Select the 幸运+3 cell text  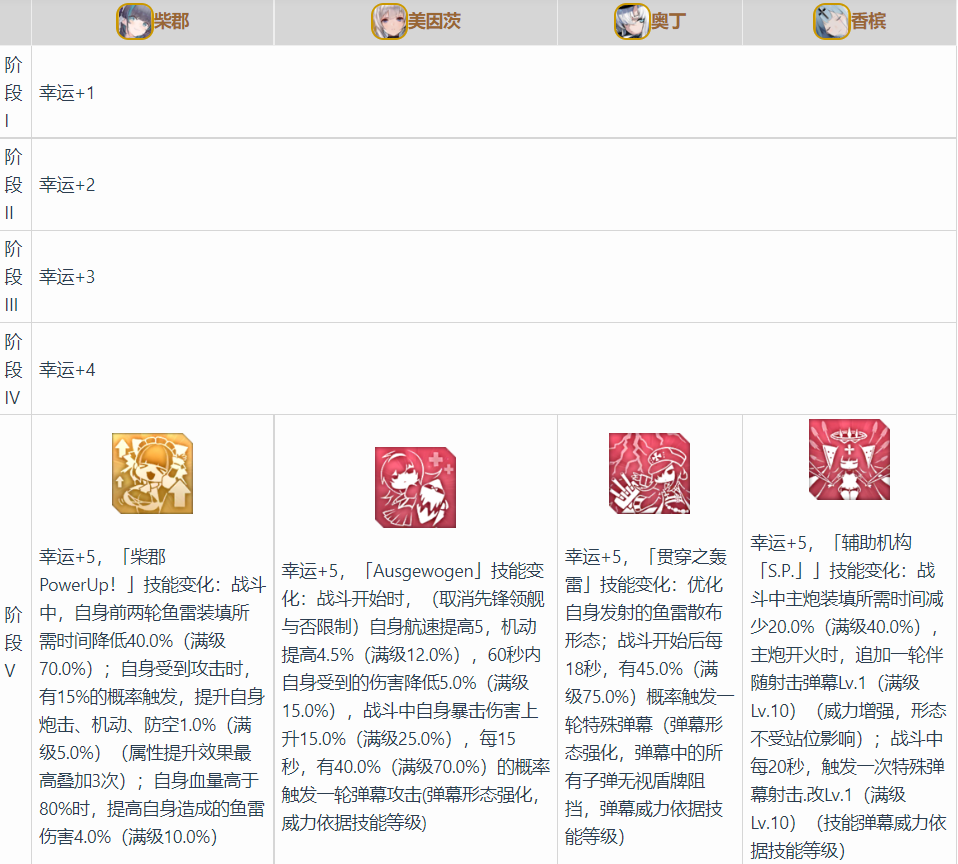[67, 277]
